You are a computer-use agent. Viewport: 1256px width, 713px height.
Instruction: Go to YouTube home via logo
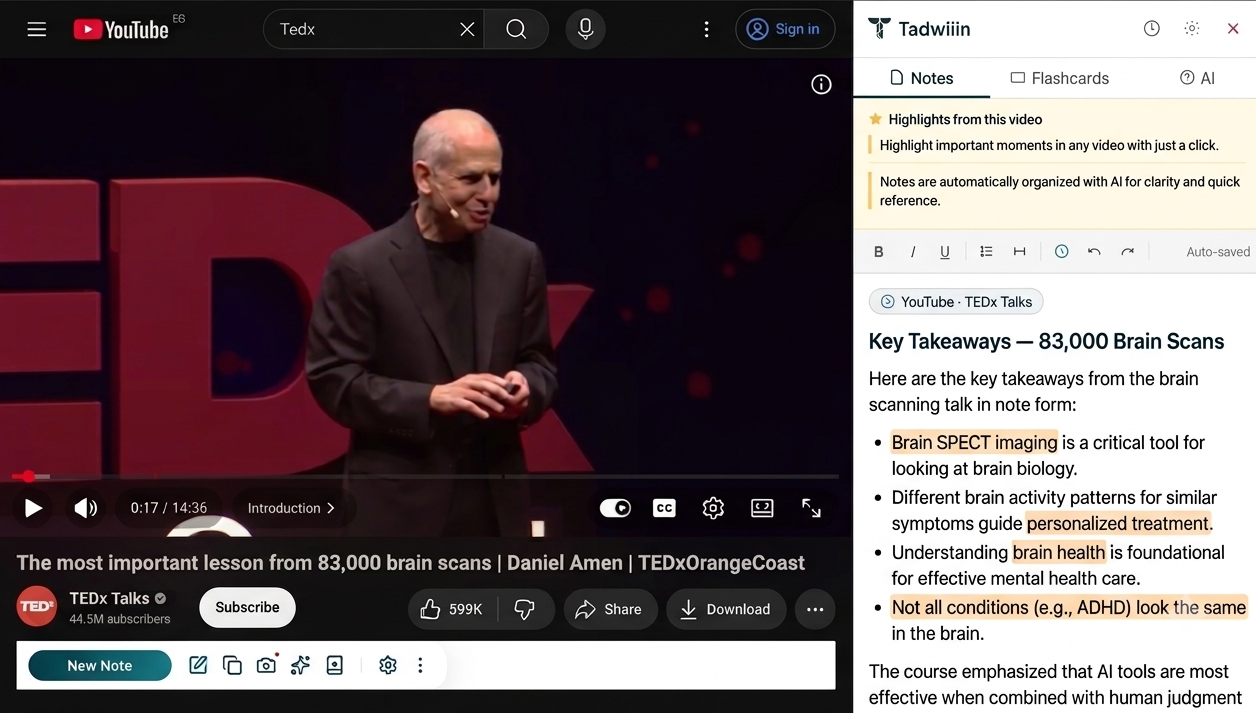coord(121,29)
